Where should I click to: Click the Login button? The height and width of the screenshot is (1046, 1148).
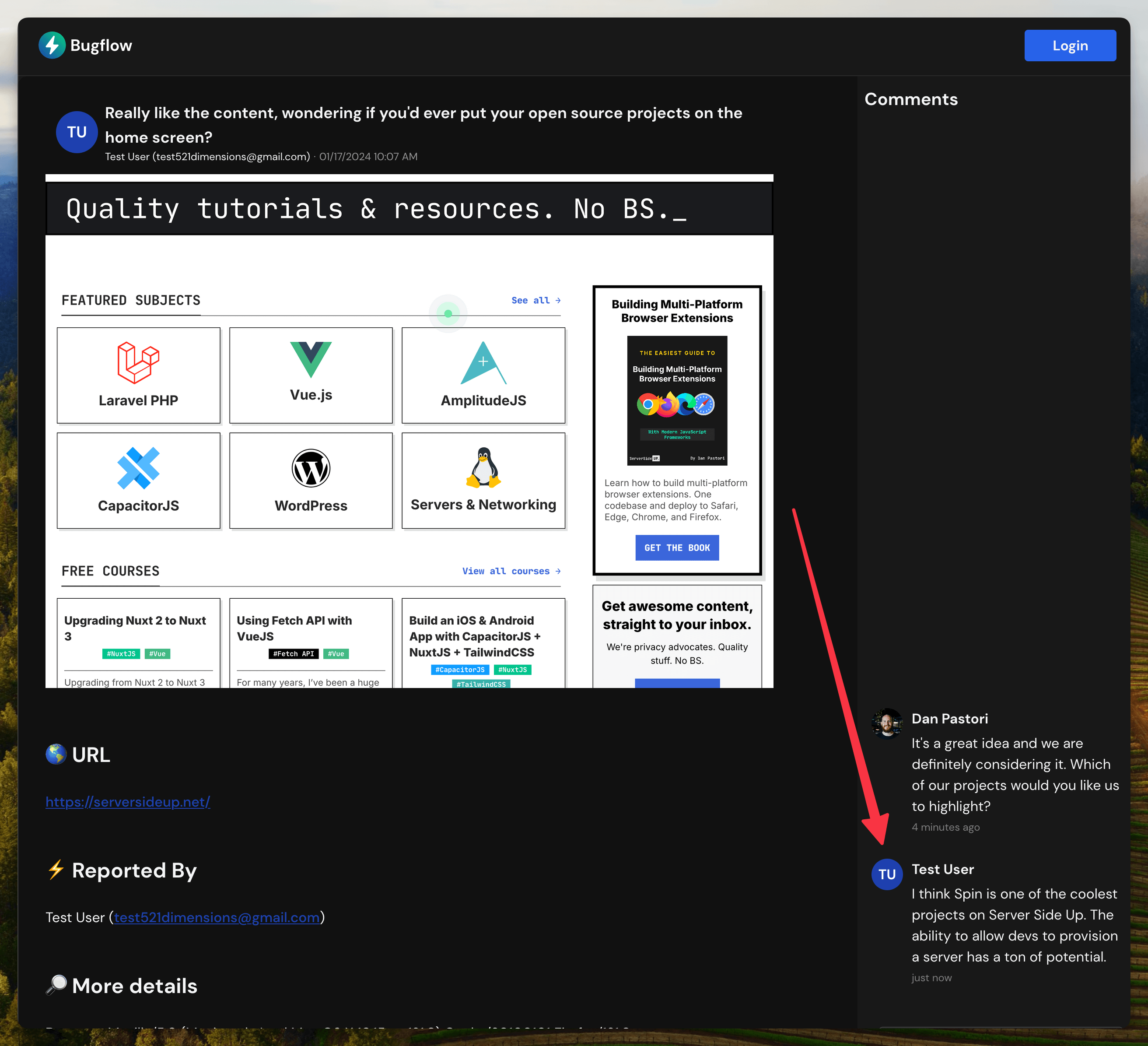(1070, 46)
